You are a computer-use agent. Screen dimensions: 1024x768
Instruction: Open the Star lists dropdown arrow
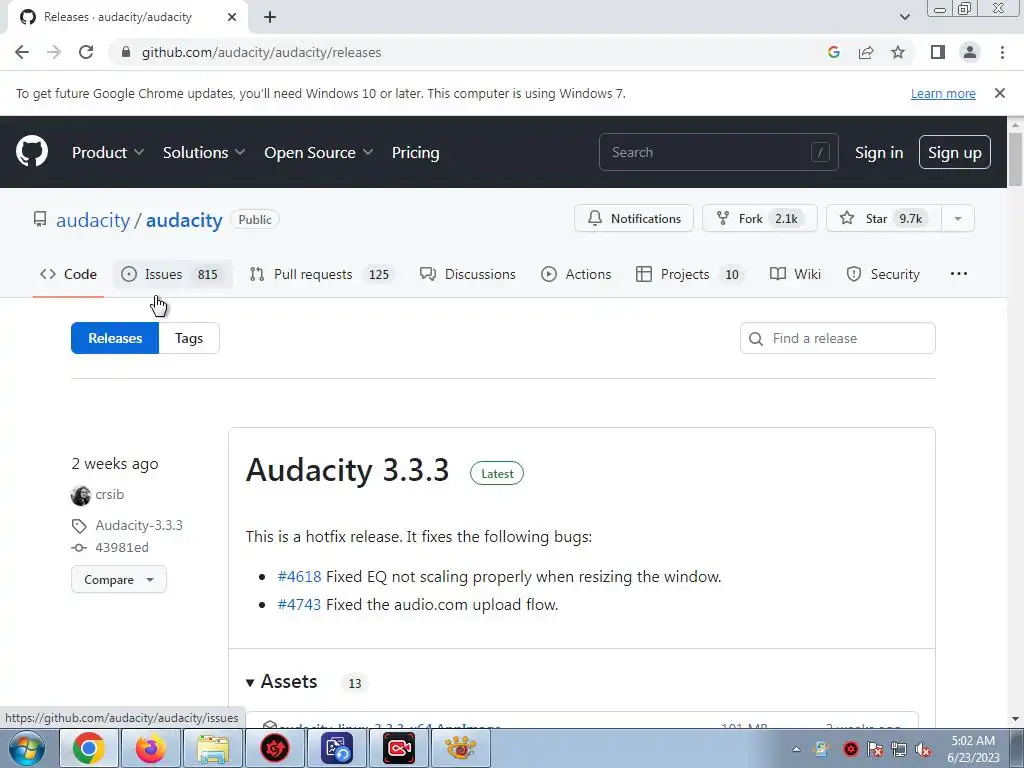[958, 218]
